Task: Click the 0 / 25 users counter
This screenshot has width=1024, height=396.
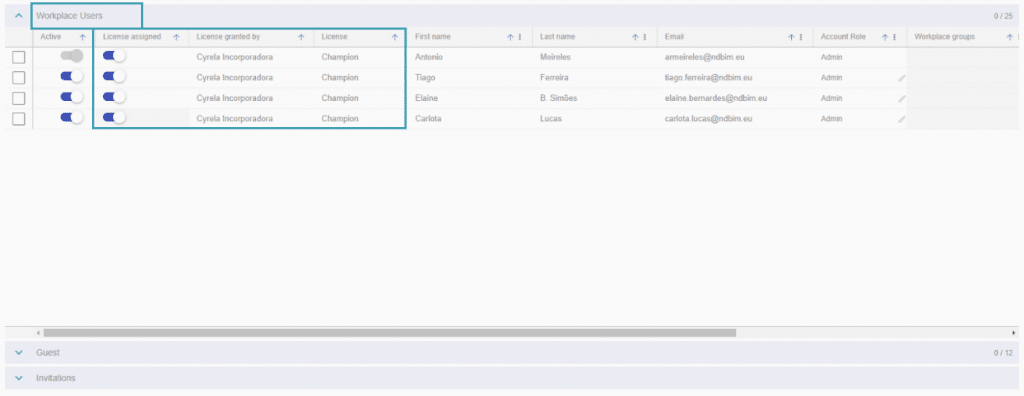Action: [x=1003, y=16]
